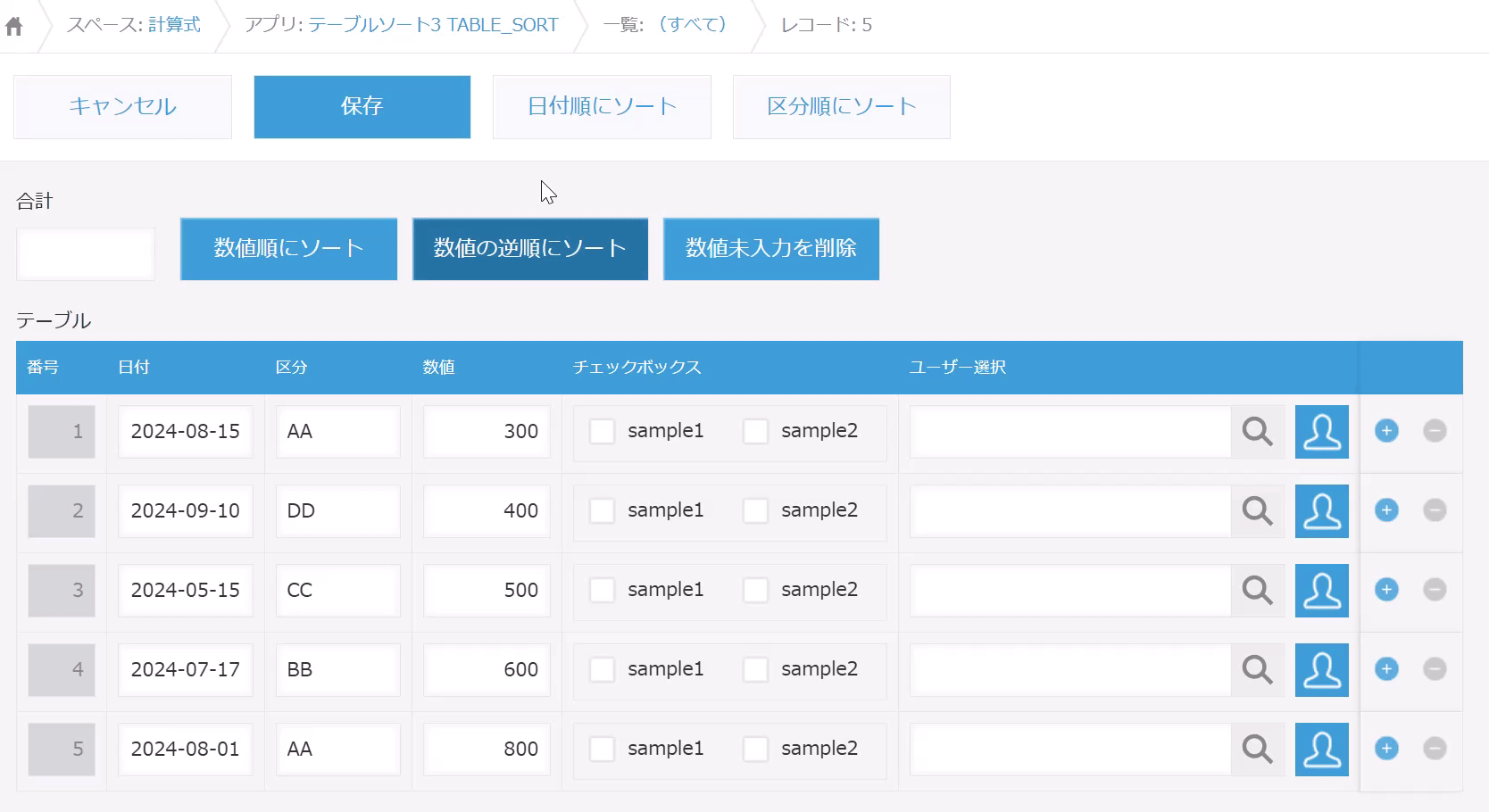Check sample1 checkbox in row 1
This screenshot has height=812, width=1489.
coord(603,432)
